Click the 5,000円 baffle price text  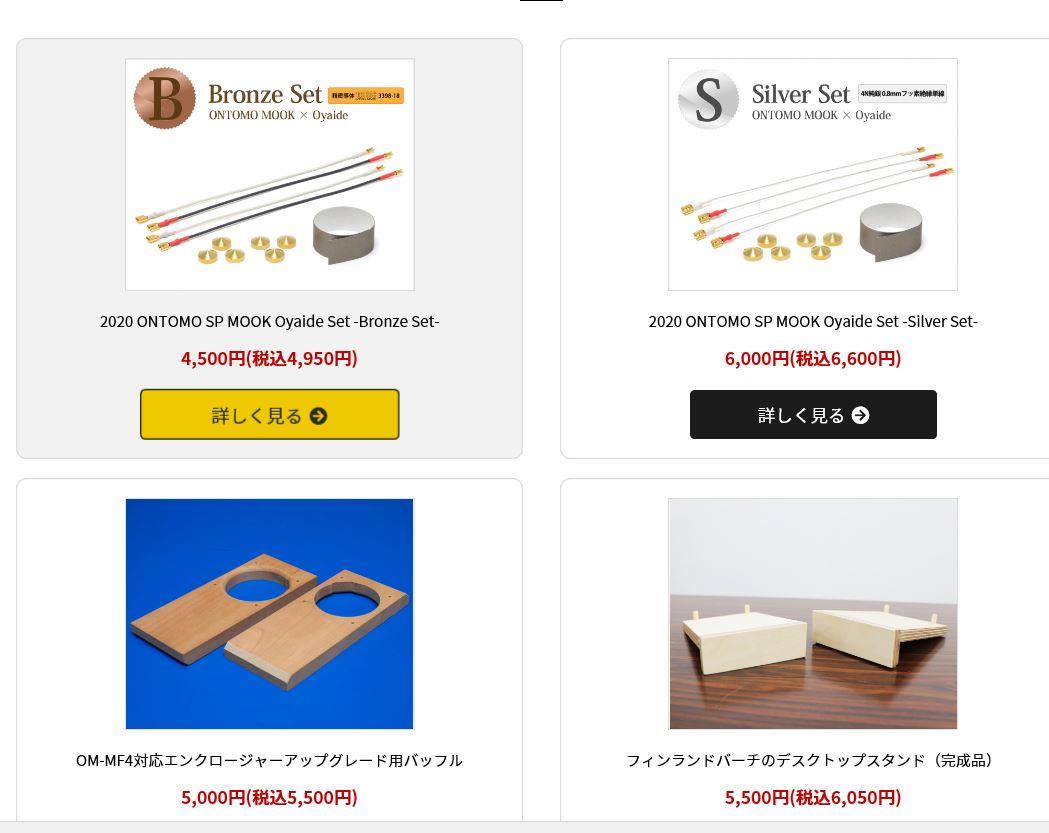click(x=270, y=798)
